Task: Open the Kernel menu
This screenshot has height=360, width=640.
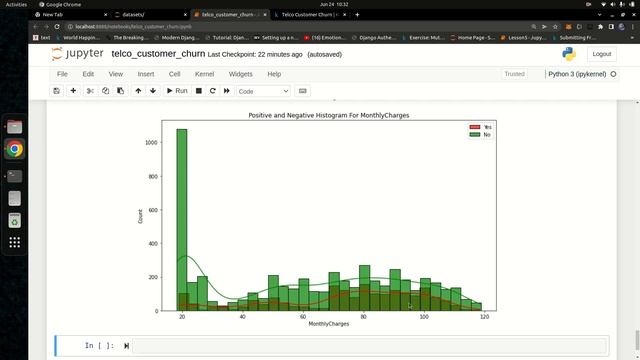Action: coord(204,74)
